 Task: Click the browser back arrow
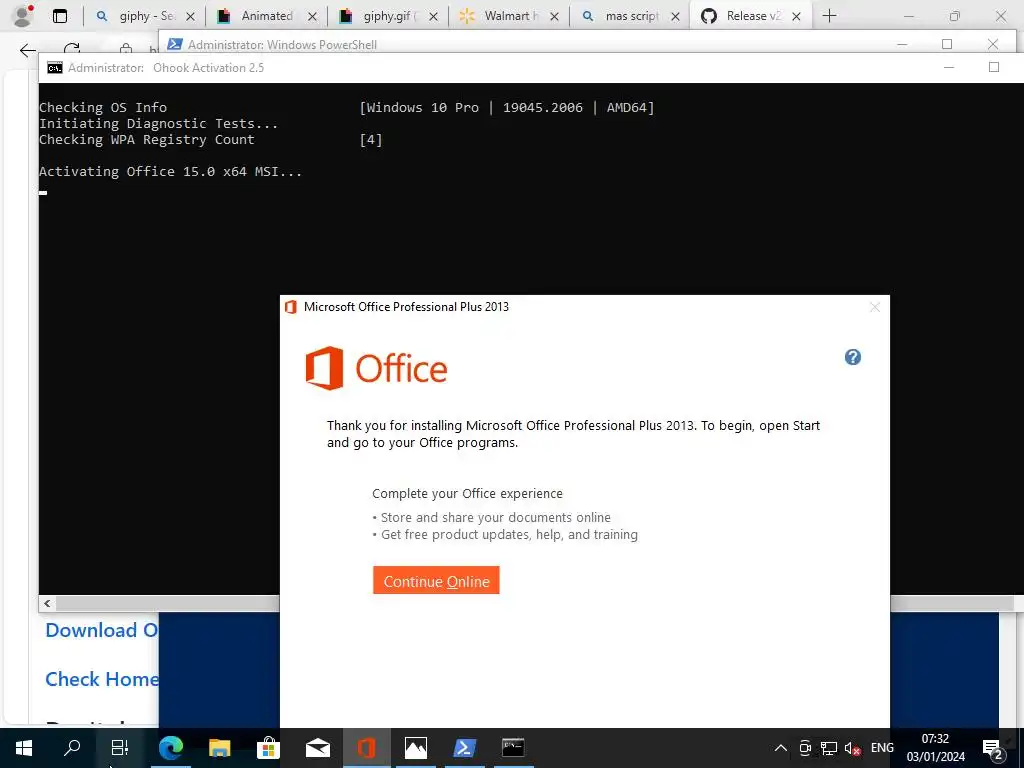click(x=27, y=50)
